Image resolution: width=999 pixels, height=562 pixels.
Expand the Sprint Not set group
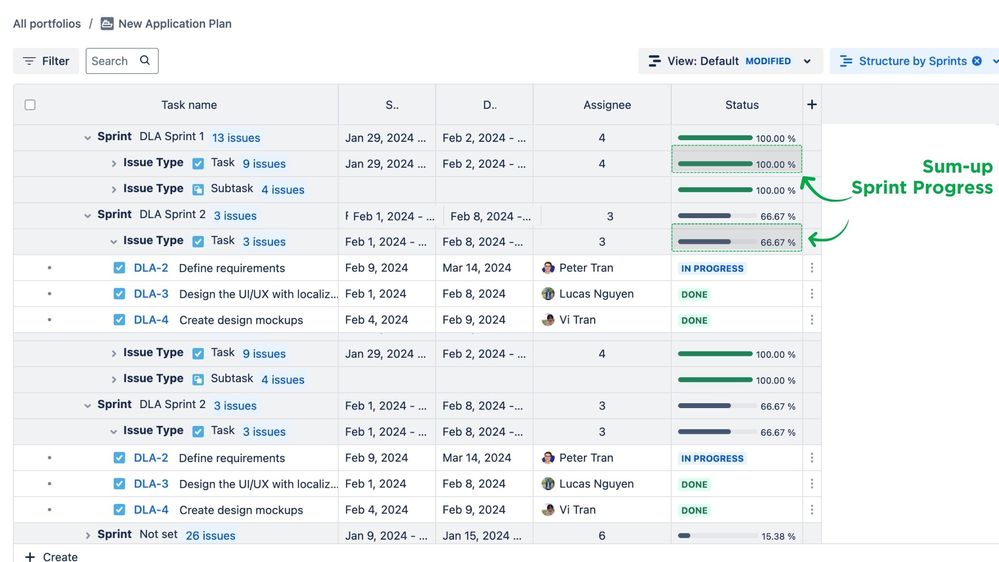pyautogui.click(x=87, y=536)
